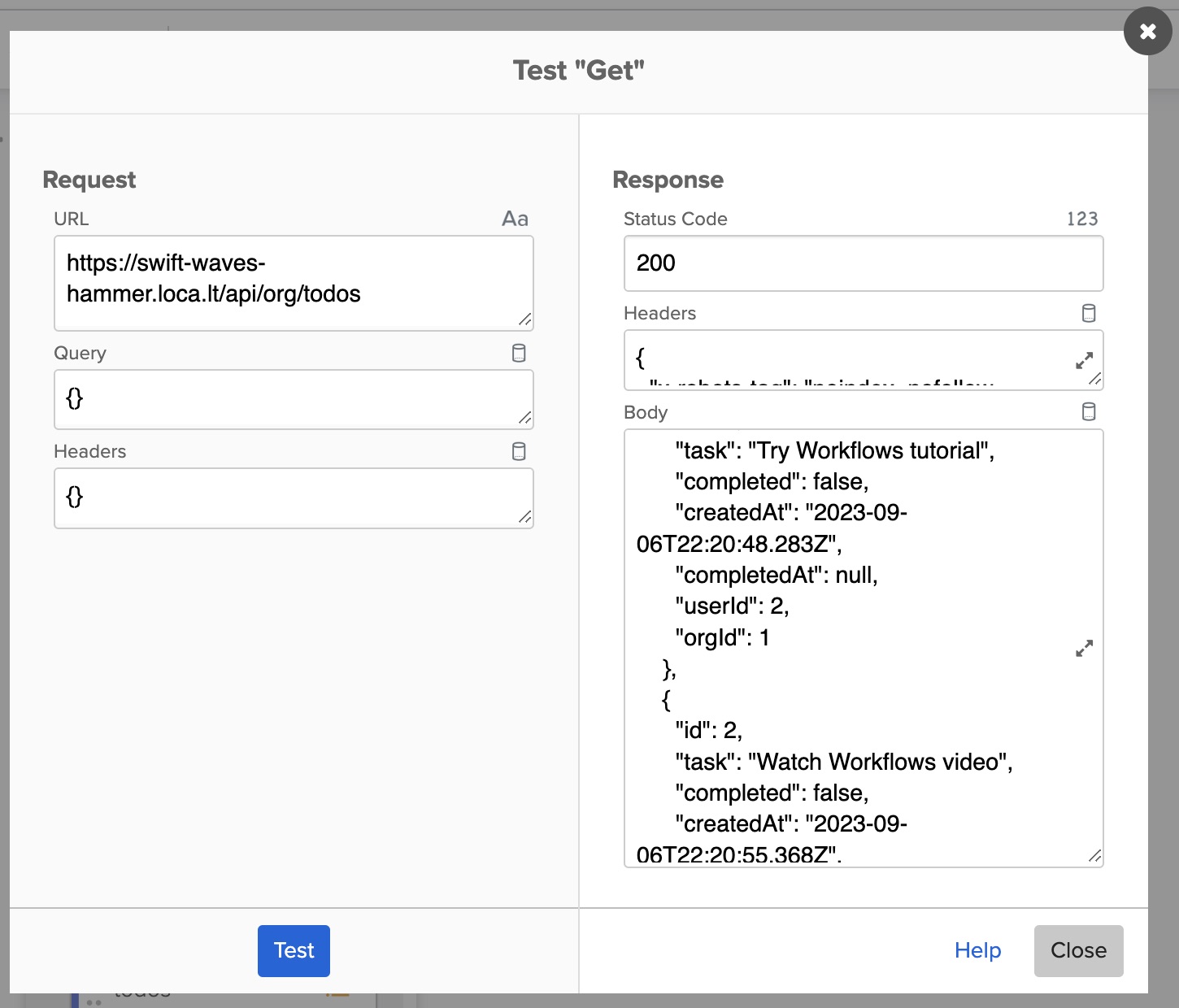
Task: Click the resize handle of the Query field
Action: [525, 419]
